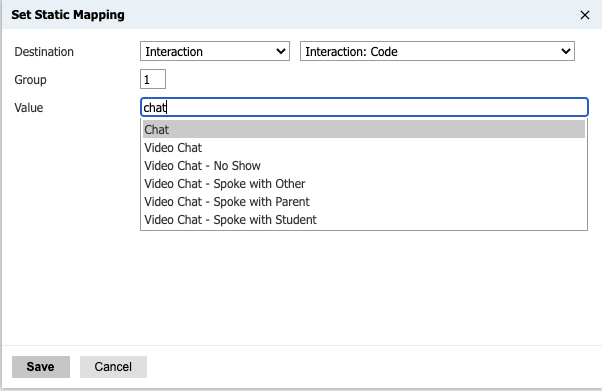Click the Group number field

[153, 79]
